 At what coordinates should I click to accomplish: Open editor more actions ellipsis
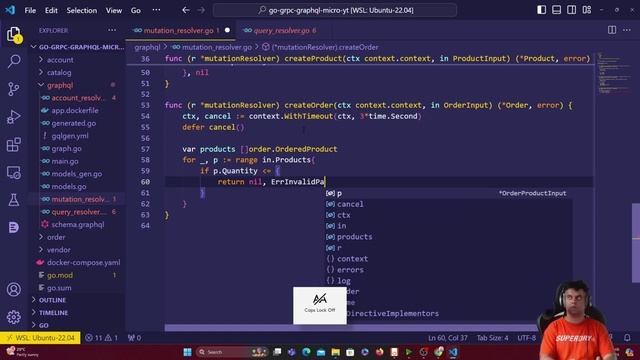(627, 30)
